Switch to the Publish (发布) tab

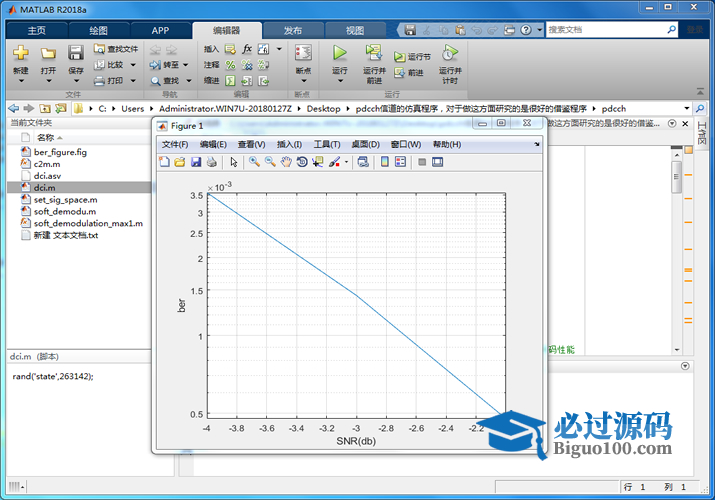tap(293, 31)
